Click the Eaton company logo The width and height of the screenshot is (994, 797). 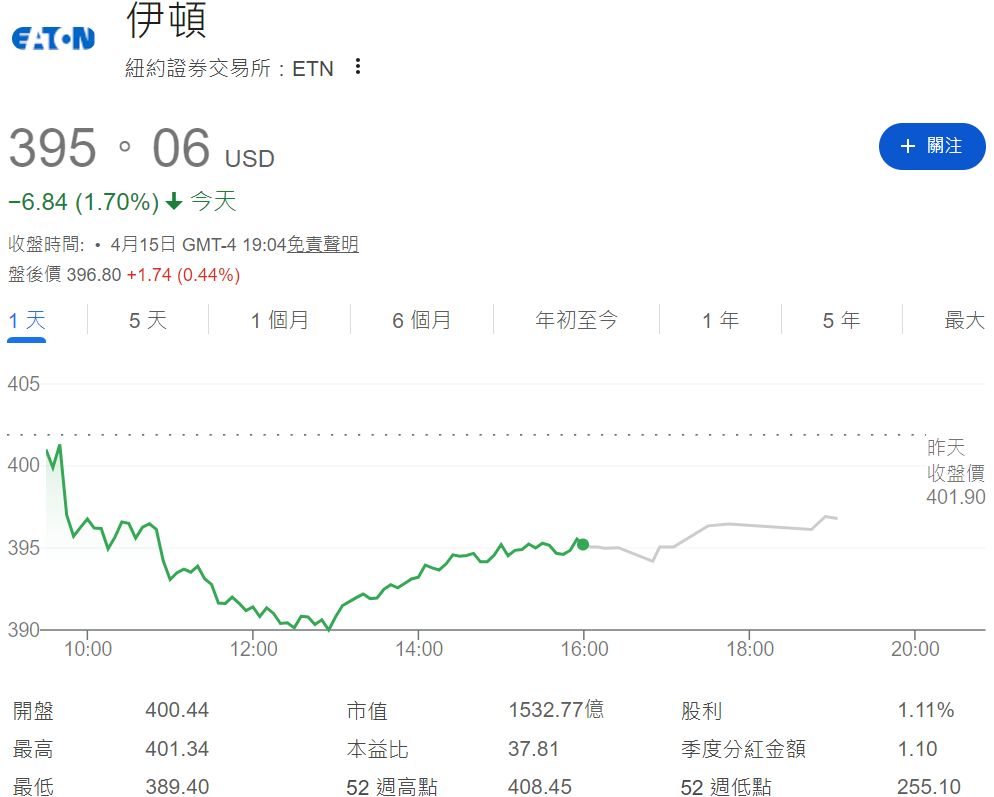pyautogui.click(x=53, y=39)
